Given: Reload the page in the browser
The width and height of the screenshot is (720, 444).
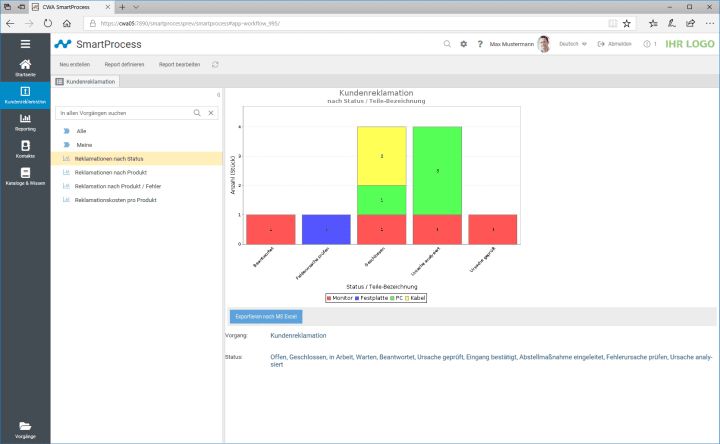Looking at the screenshot, I should point(48,23).
